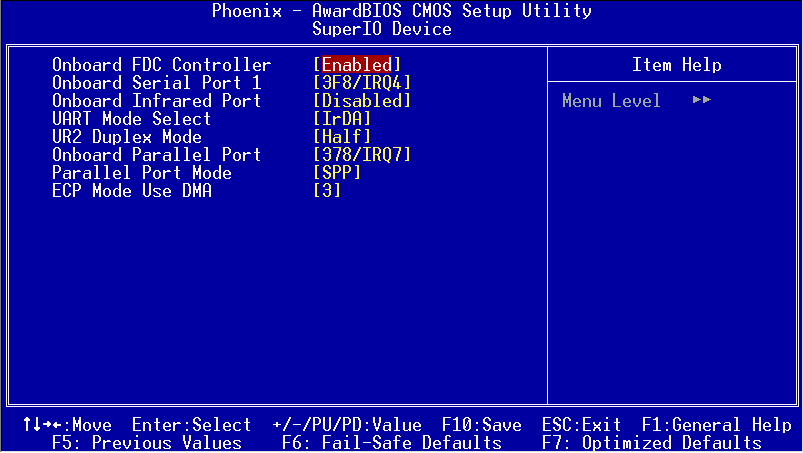Click the F5: Previous Values hint

[147, 443]
